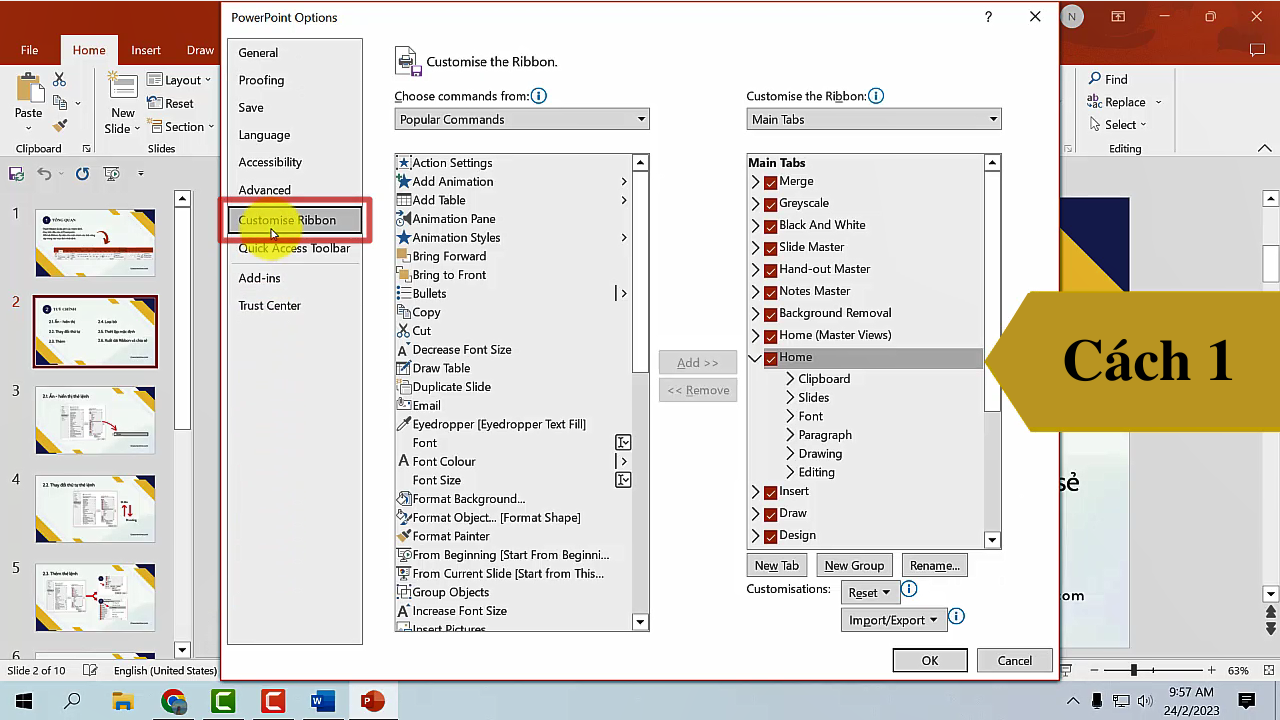The height and width of the screenshot is (720, 1280).
Task: Expand the Home (Master Views) node
Action: point(755,335)
